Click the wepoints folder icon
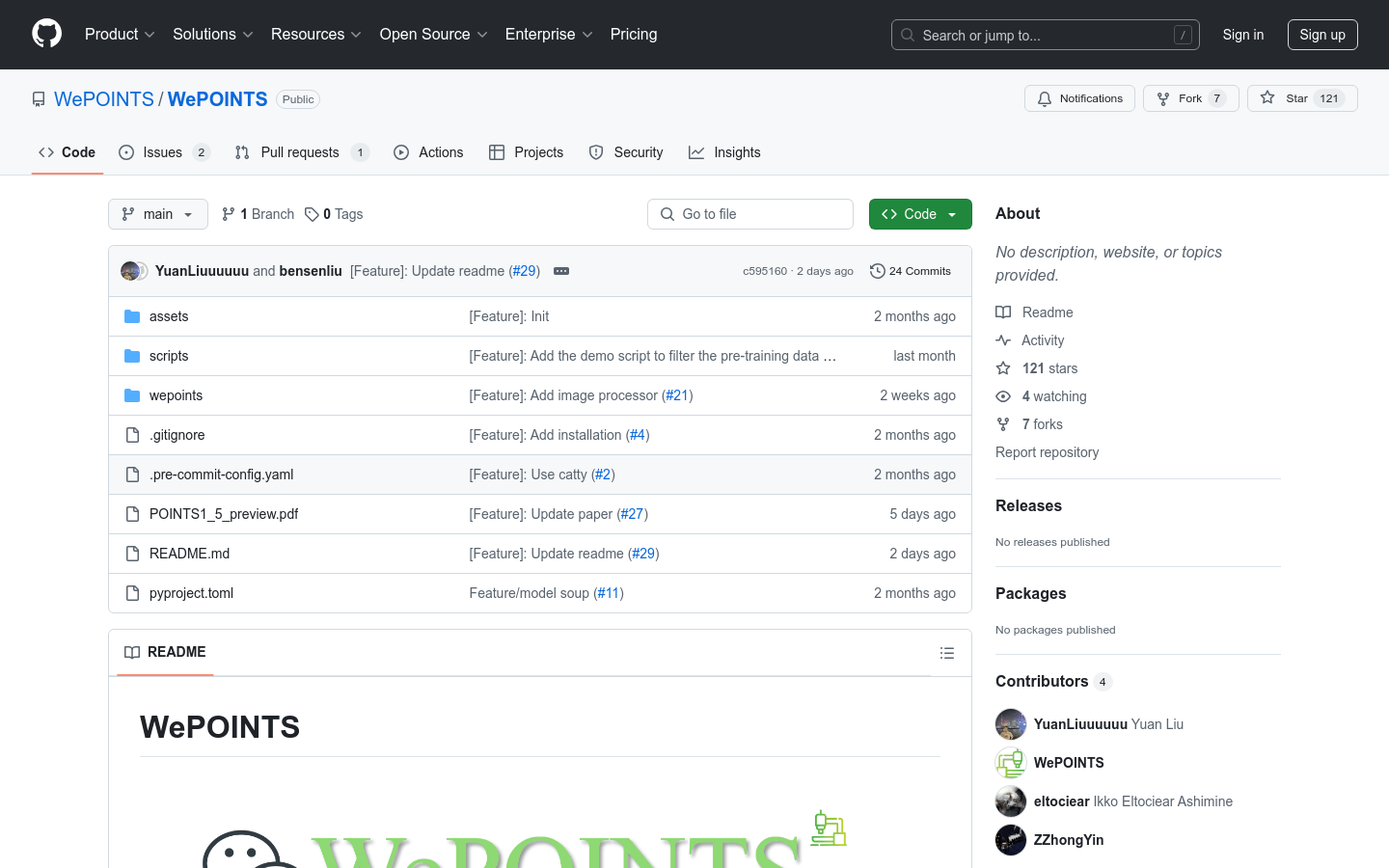The image size is (1389, 868). 132,395
